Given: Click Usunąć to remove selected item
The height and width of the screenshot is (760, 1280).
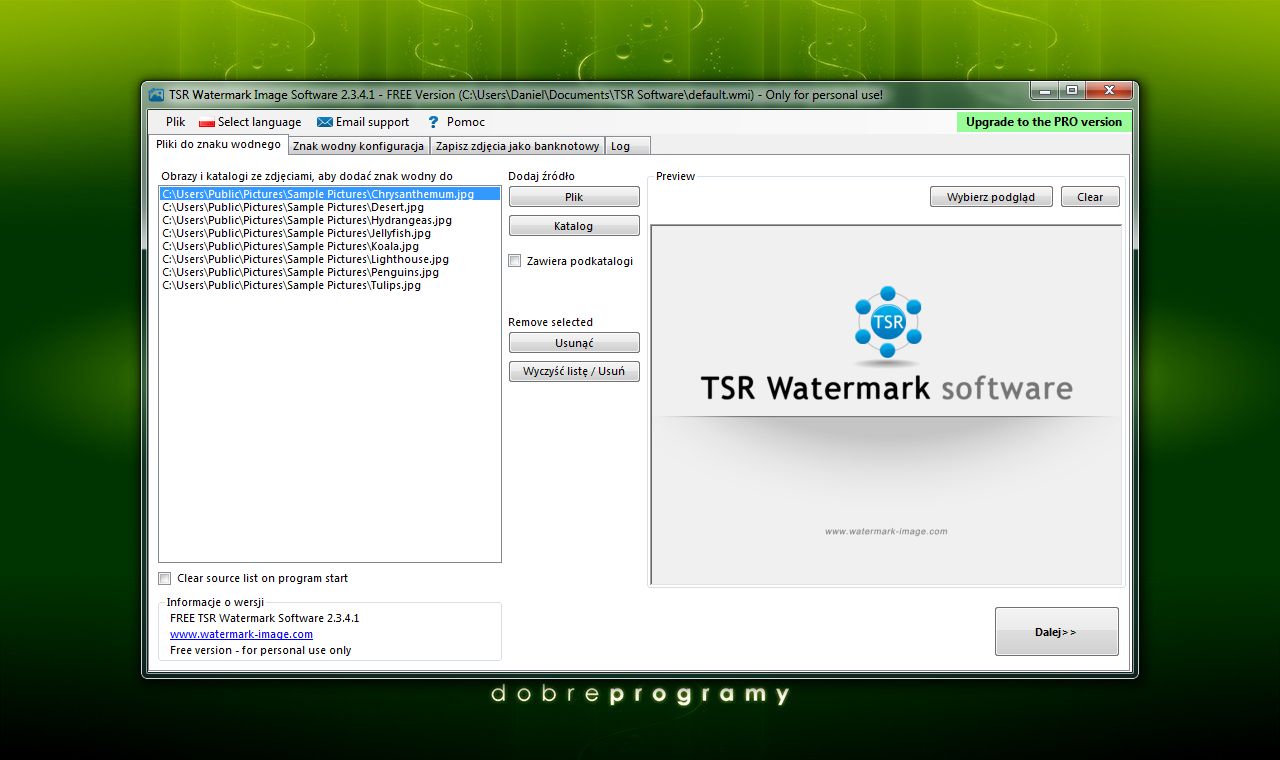Looking at the screenshot, I should (573, 342).
